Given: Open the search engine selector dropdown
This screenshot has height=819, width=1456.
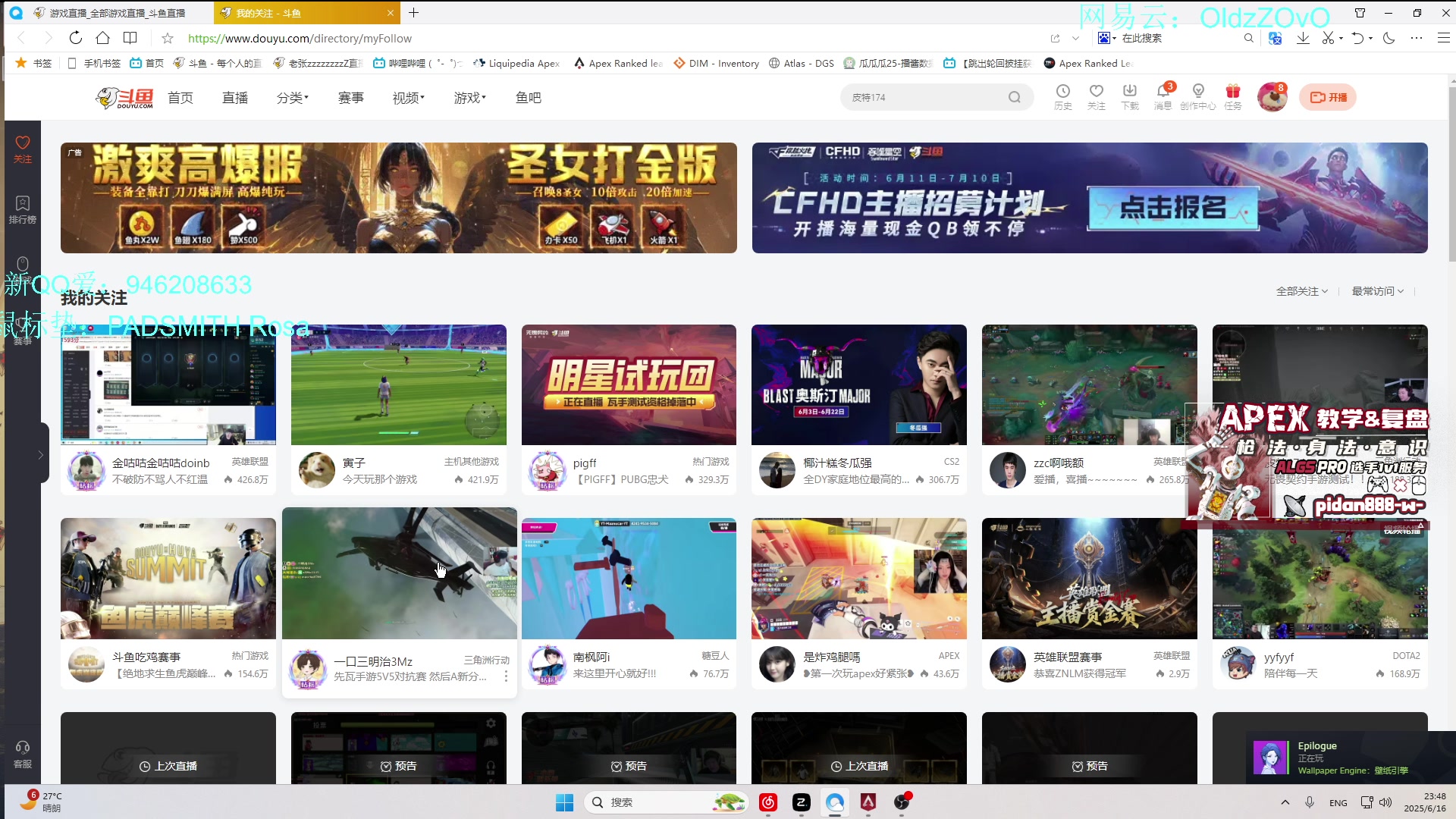Looking at the screenshot, I should (x=1107, y=38).
